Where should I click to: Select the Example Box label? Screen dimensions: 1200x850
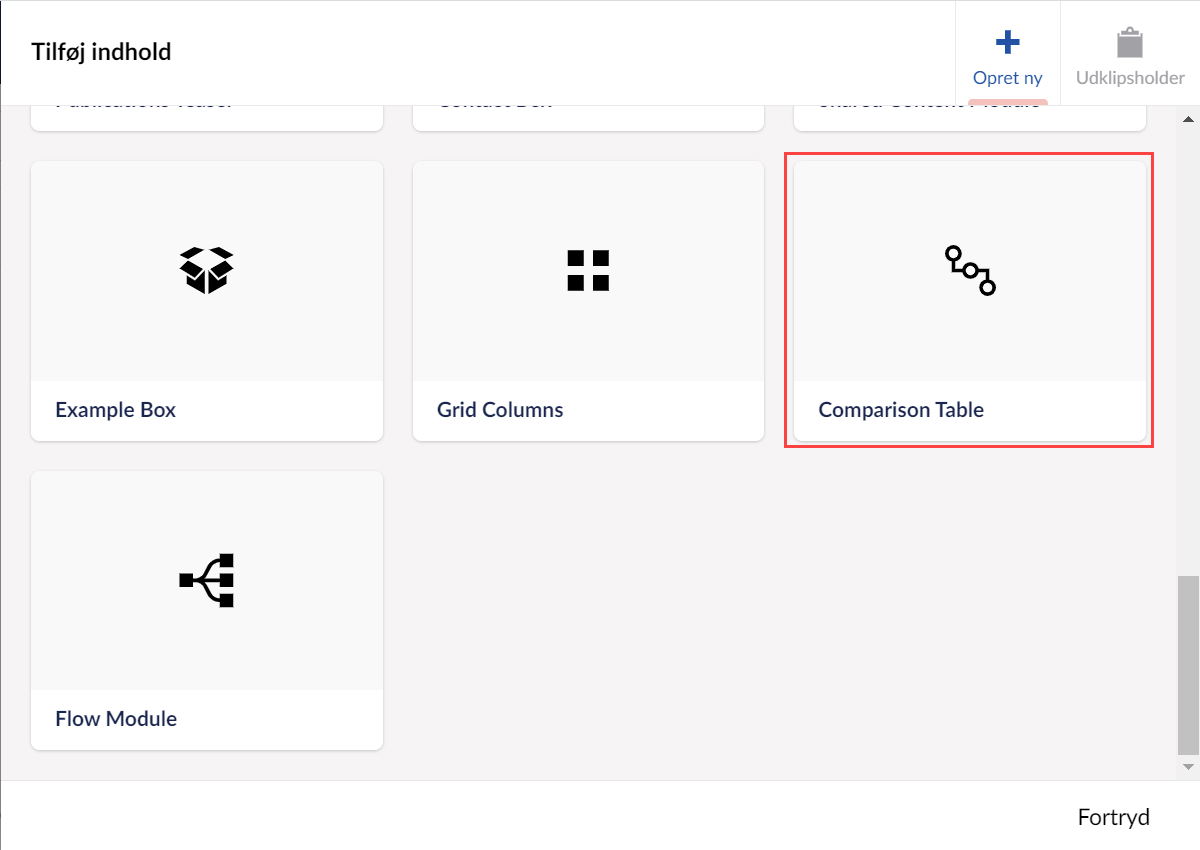[x=115, y=410]
